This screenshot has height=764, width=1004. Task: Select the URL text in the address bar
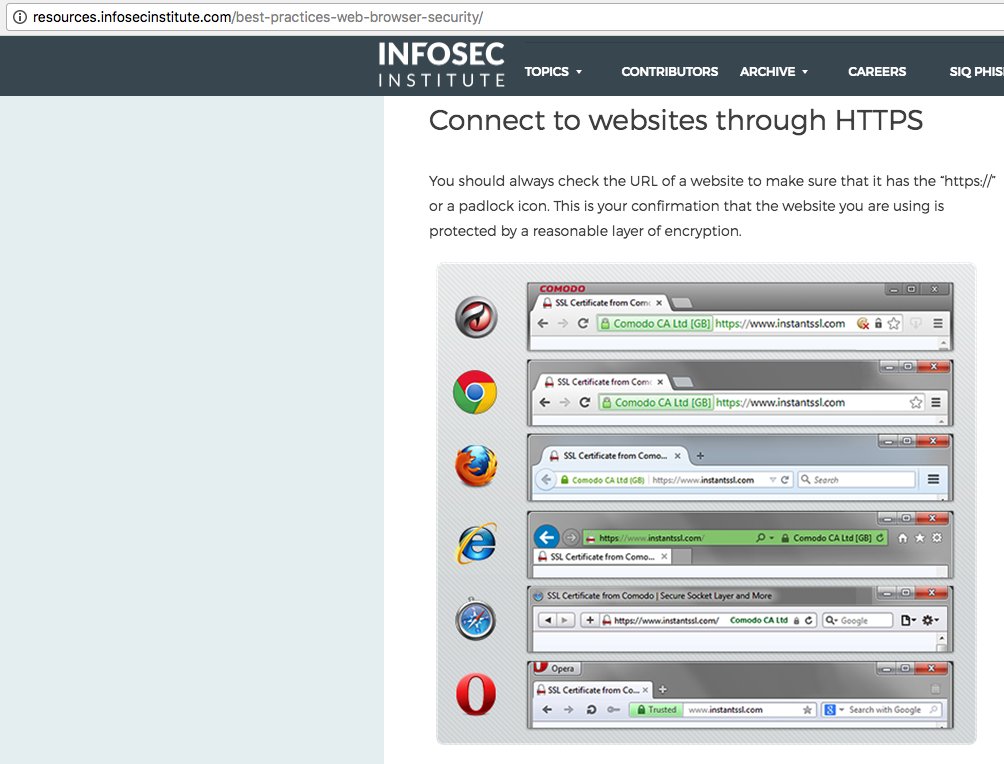tap(258, 17)
